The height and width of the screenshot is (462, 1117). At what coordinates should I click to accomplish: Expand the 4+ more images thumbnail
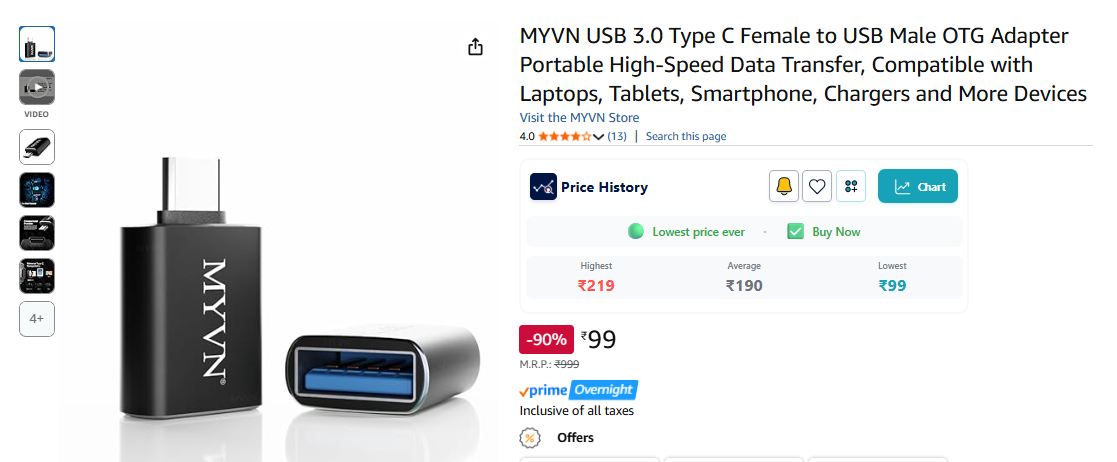pyautogui.click(x=37, y=319)
